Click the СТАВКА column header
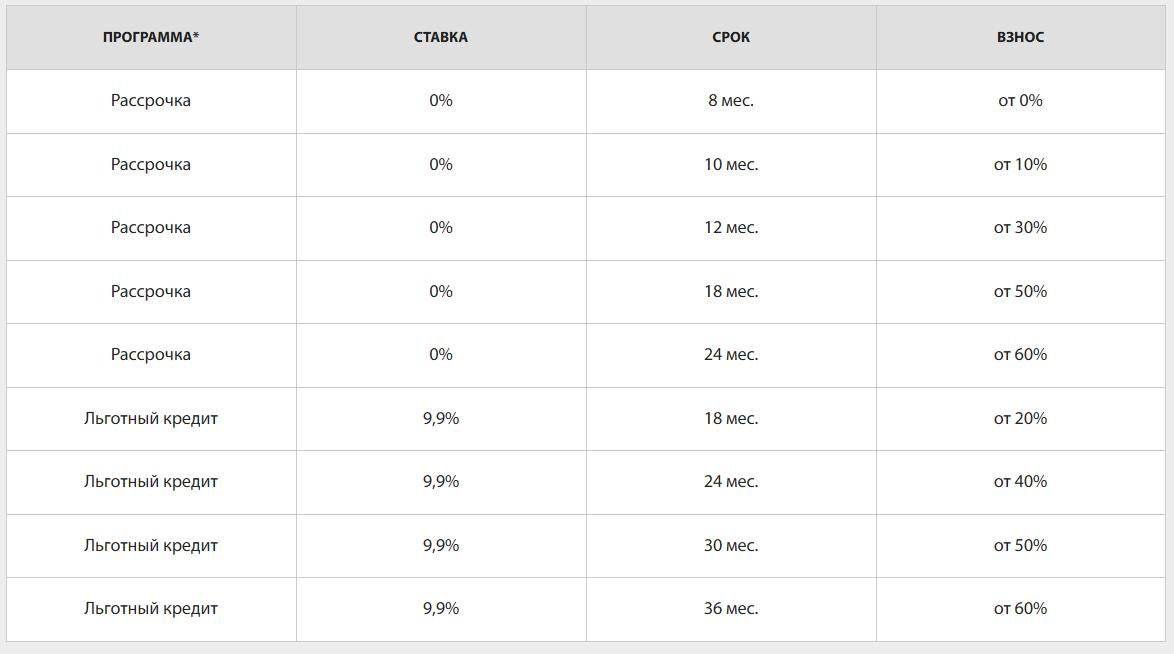Viewport: 1174px width, 654px height. tap(441, 37)
